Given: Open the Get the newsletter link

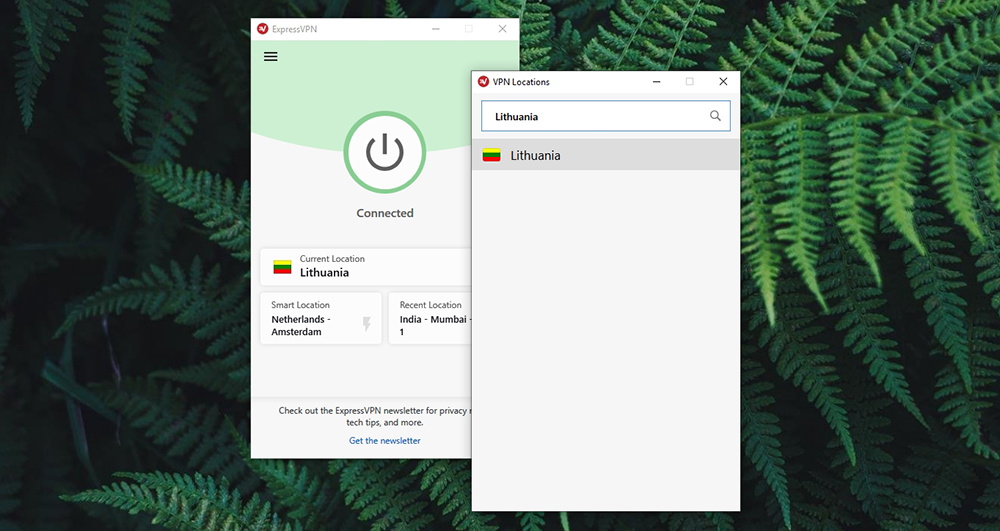Looking at the screenshot, I should click(x=385, y=440).
